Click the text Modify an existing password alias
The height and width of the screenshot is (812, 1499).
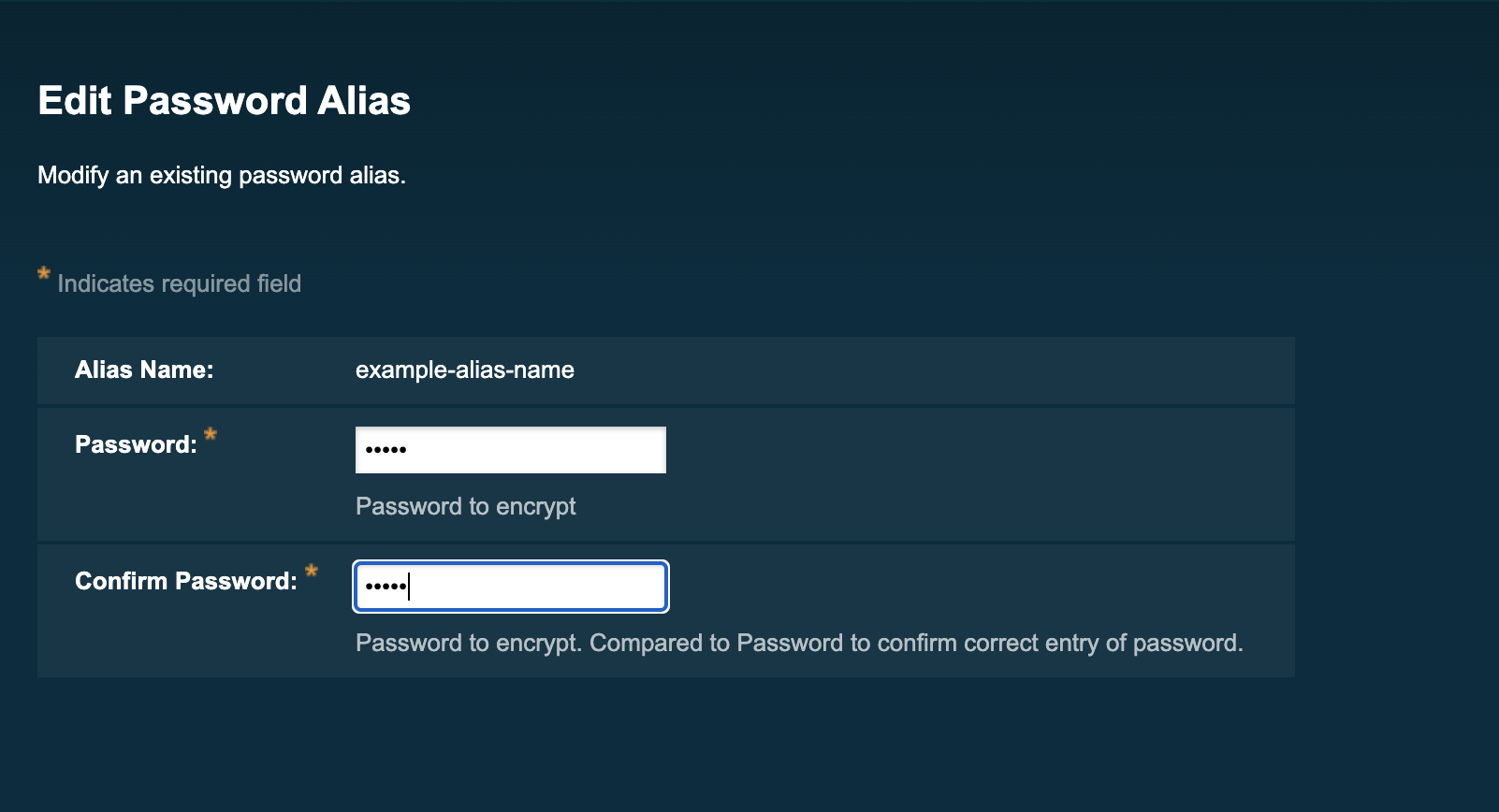221,175
